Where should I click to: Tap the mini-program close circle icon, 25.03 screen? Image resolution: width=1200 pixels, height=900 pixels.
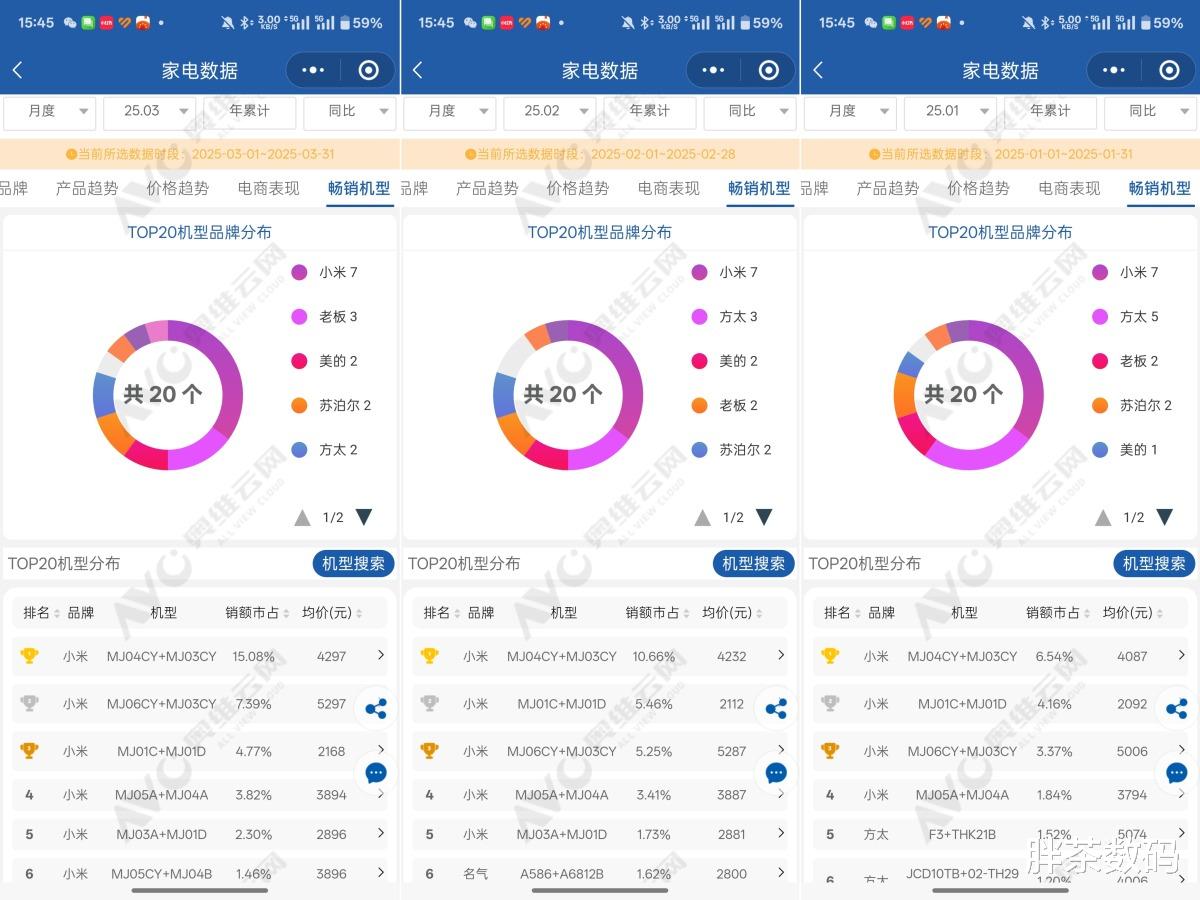368,70
